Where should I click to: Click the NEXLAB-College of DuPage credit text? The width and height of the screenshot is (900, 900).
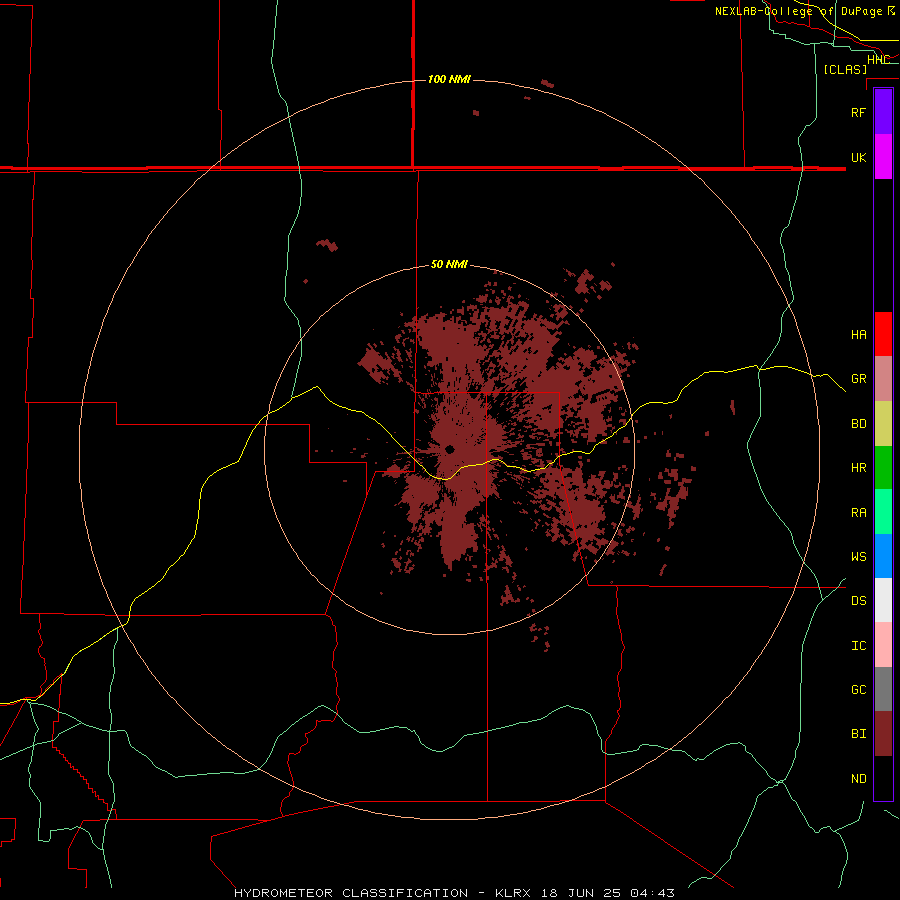pyautogui.click(x=805, y=11)
